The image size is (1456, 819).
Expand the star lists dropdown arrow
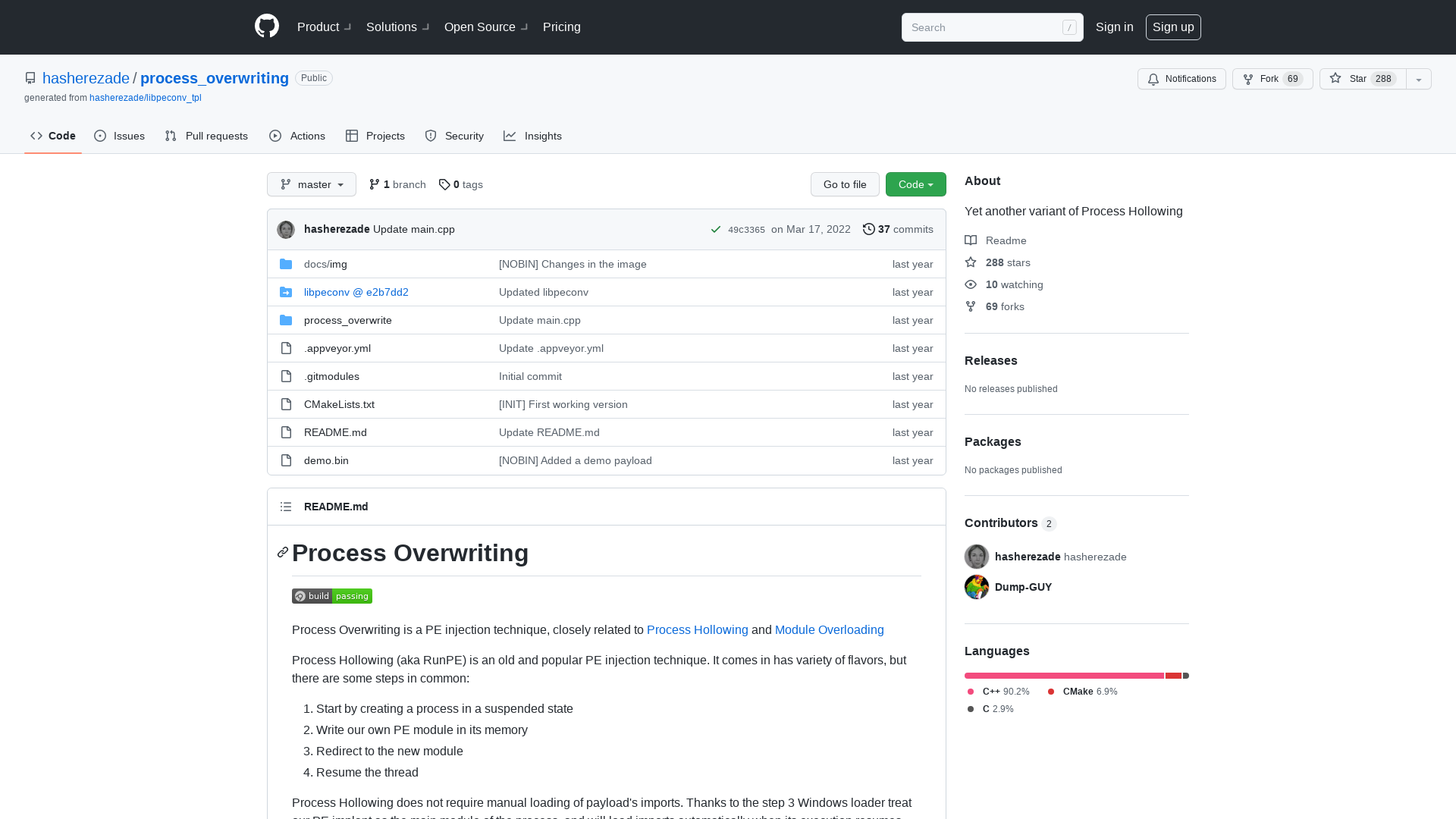coord(1419,79)
